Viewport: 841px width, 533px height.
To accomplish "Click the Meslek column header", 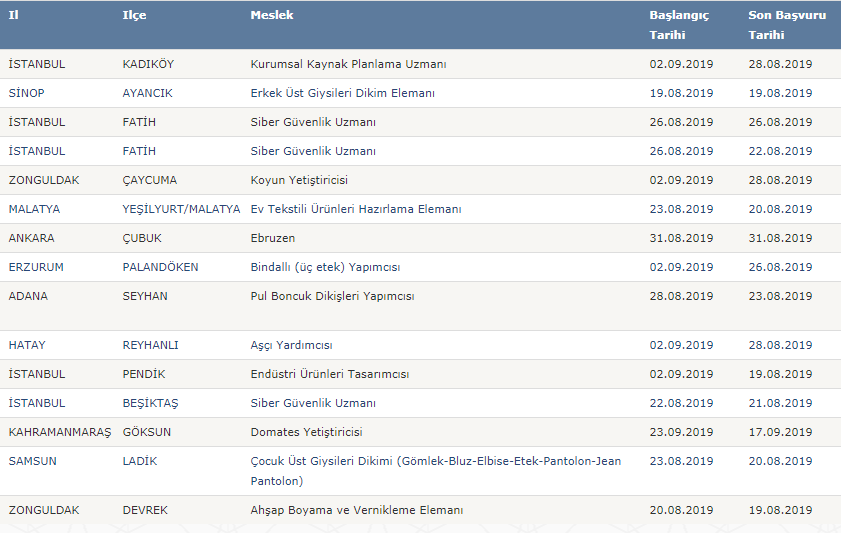I will point(271,15).
